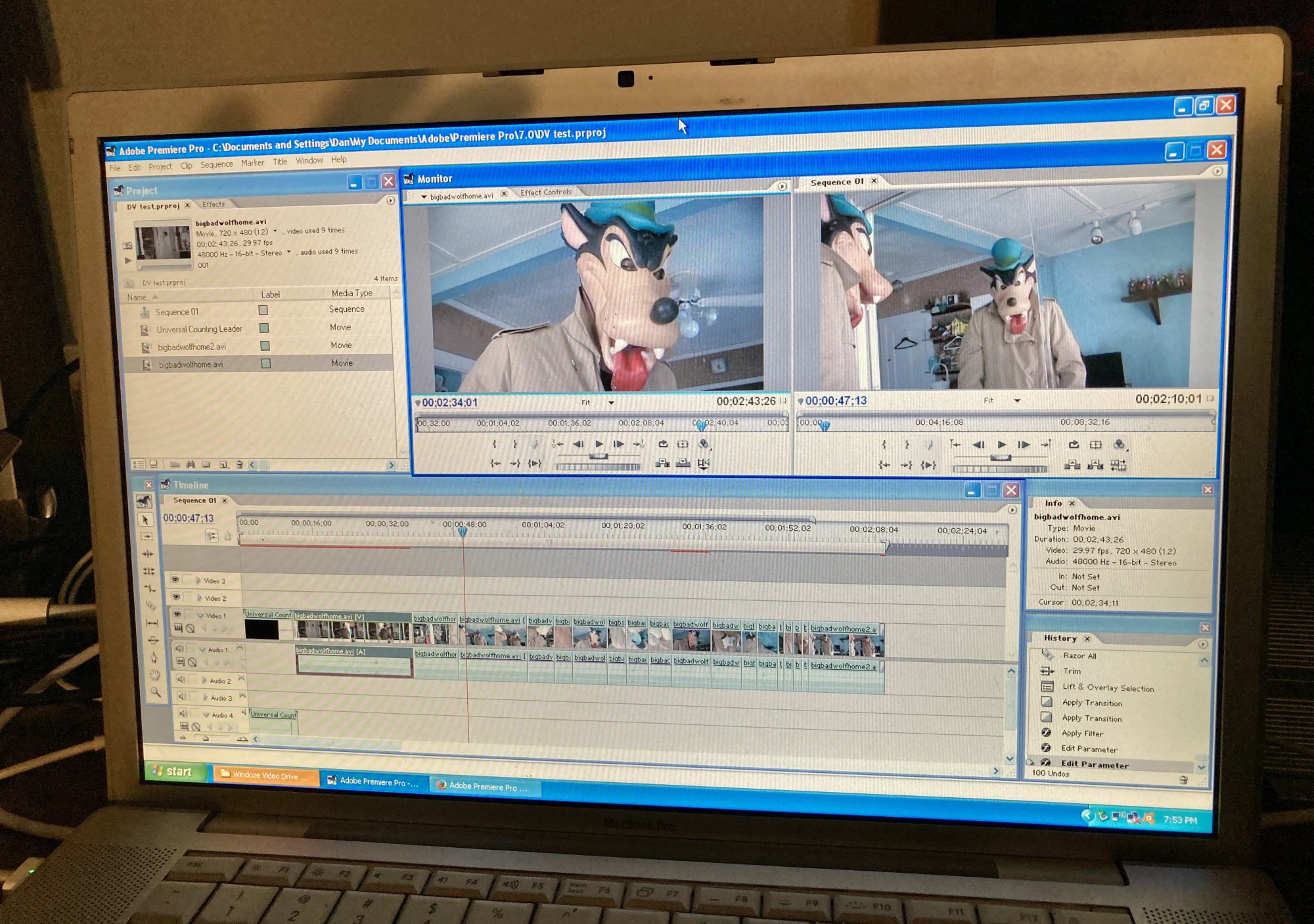
Task: Select the Razor tool
Action: (x=150, y=605)
